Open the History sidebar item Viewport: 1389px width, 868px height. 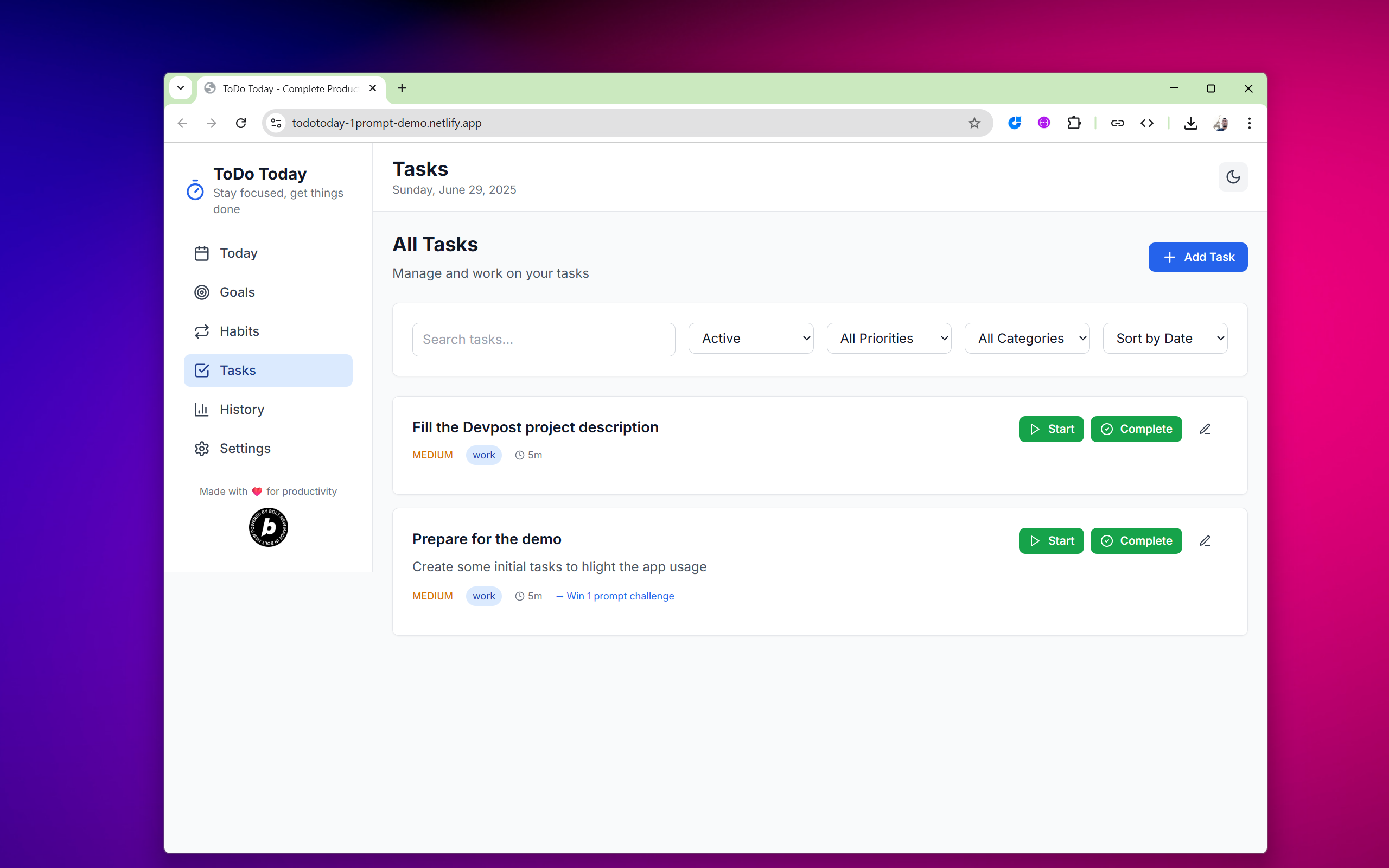(x=241, y=409)
